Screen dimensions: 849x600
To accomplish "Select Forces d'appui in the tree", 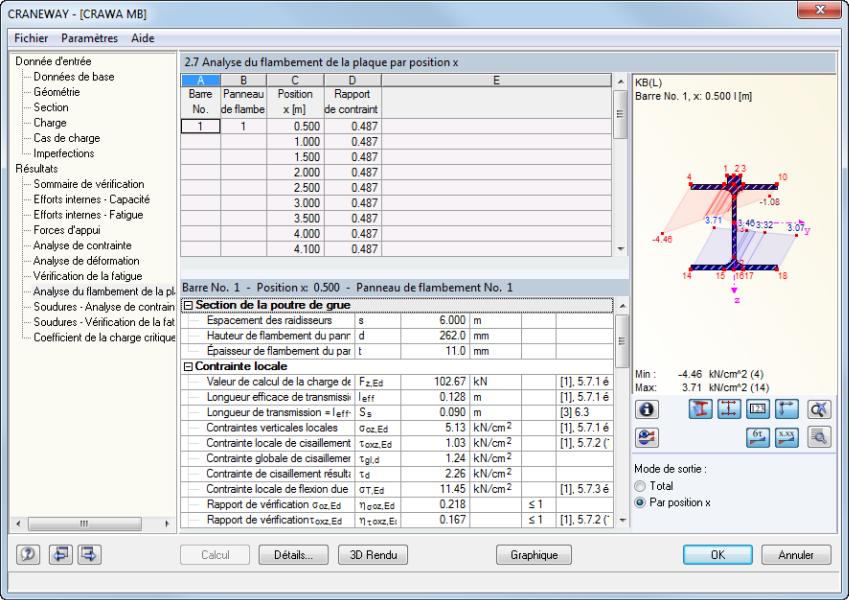I will pyautogui.click(x=67, y=230).
